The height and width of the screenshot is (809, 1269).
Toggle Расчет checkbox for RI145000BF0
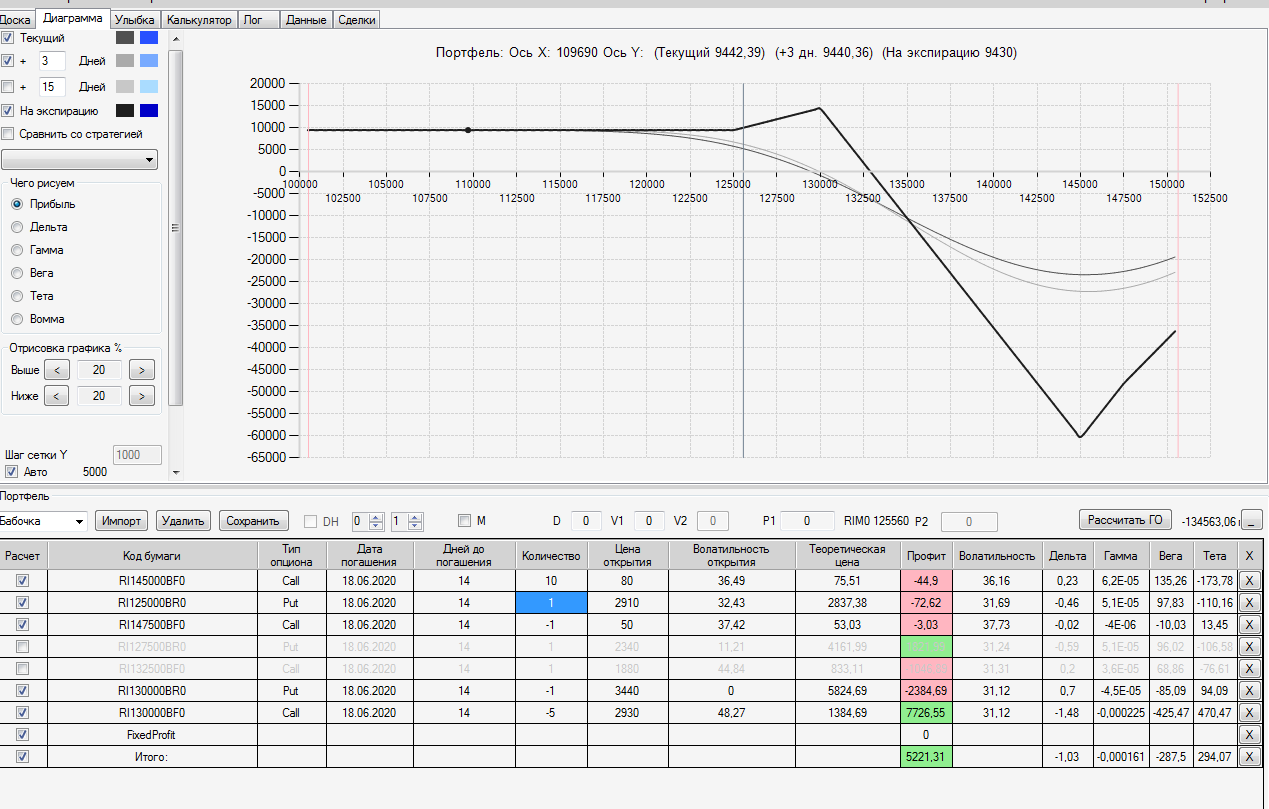pyautogui.click(x=23, y=580)
